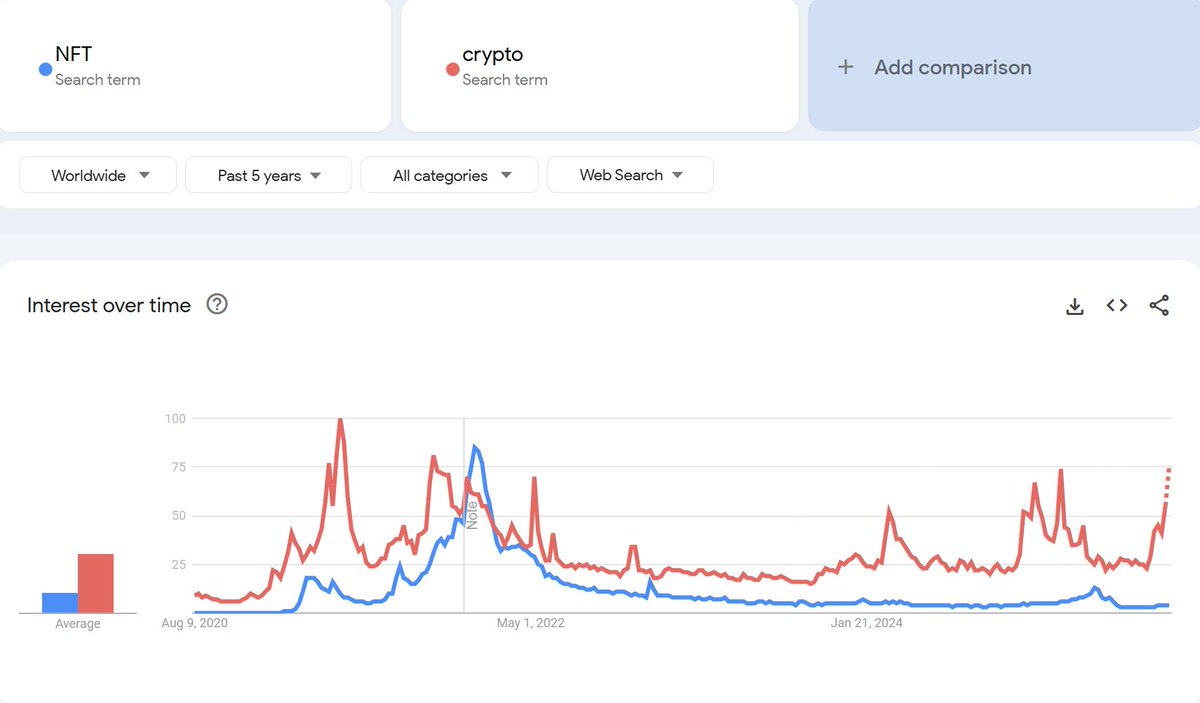Click Add comparison label text
Viewport: 1200px width, 703px height.
[953, 67]
